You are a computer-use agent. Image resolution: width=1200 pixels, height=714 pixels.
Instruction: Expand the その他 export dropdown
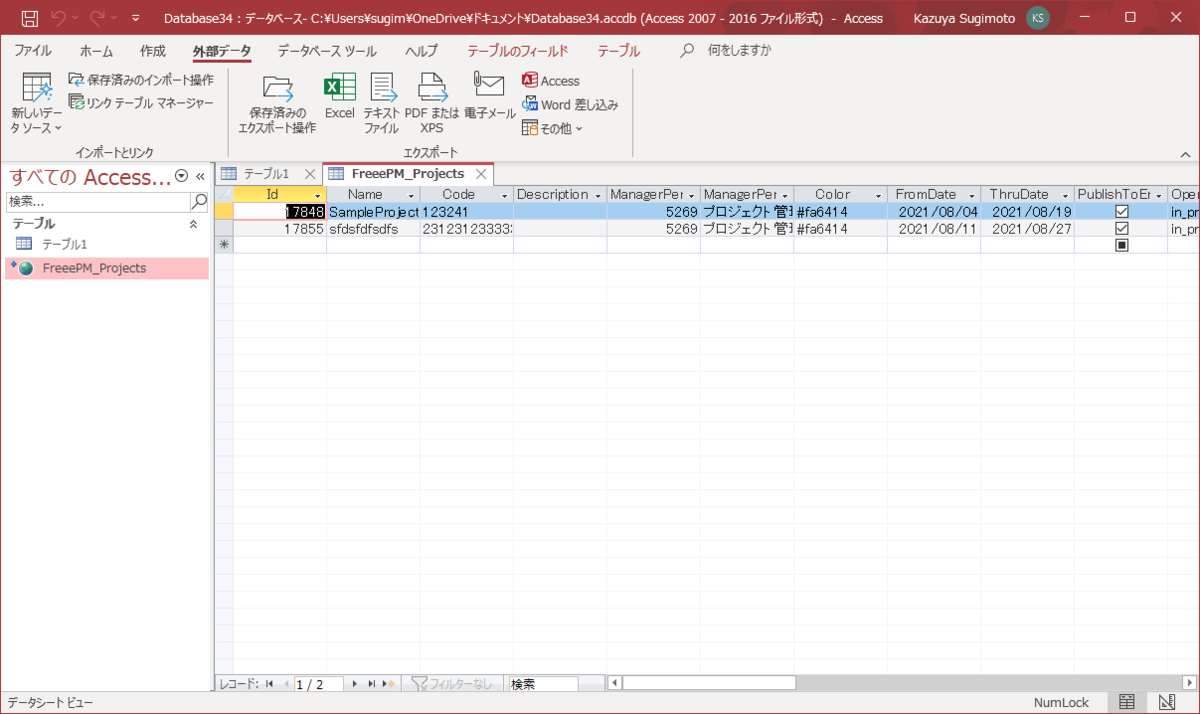coord(552,128)
